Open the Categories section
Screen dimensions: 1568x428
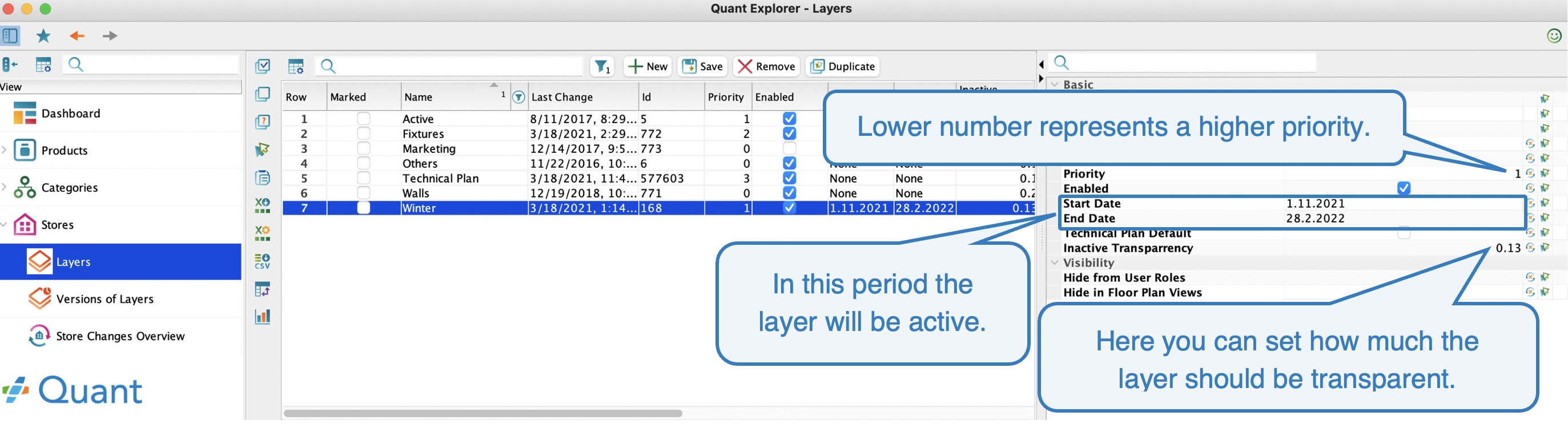70,188
